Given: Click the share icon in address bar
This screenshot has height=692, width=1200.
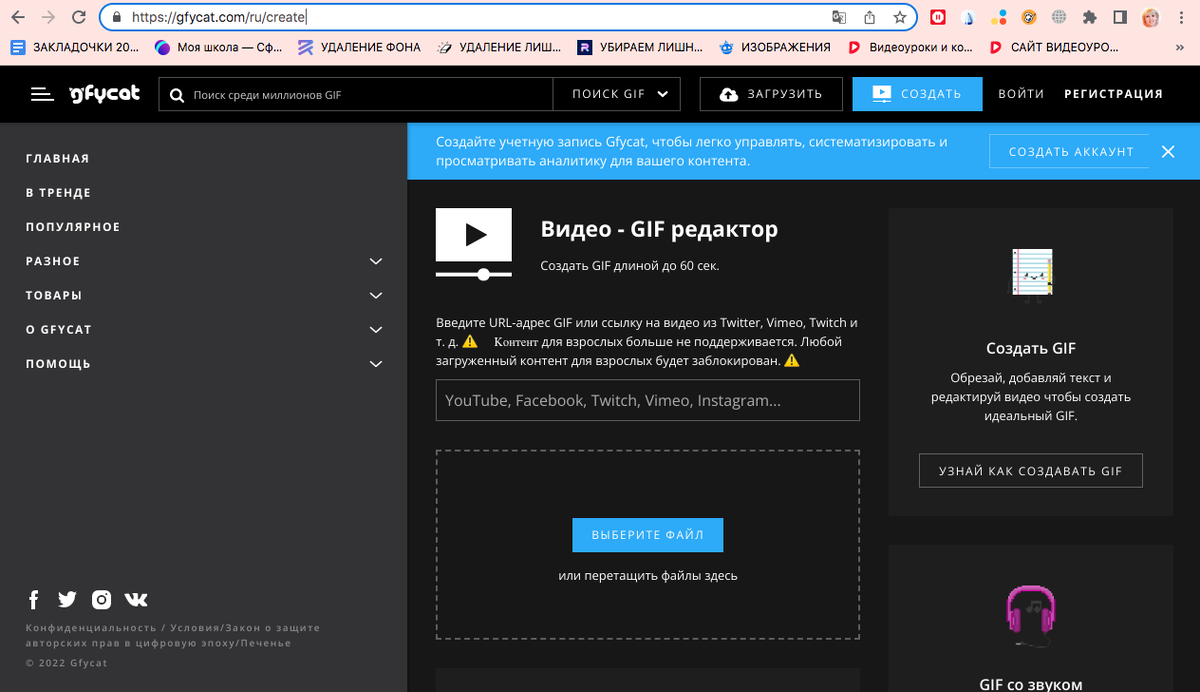Looking at the screenshot, I should 869,17.
